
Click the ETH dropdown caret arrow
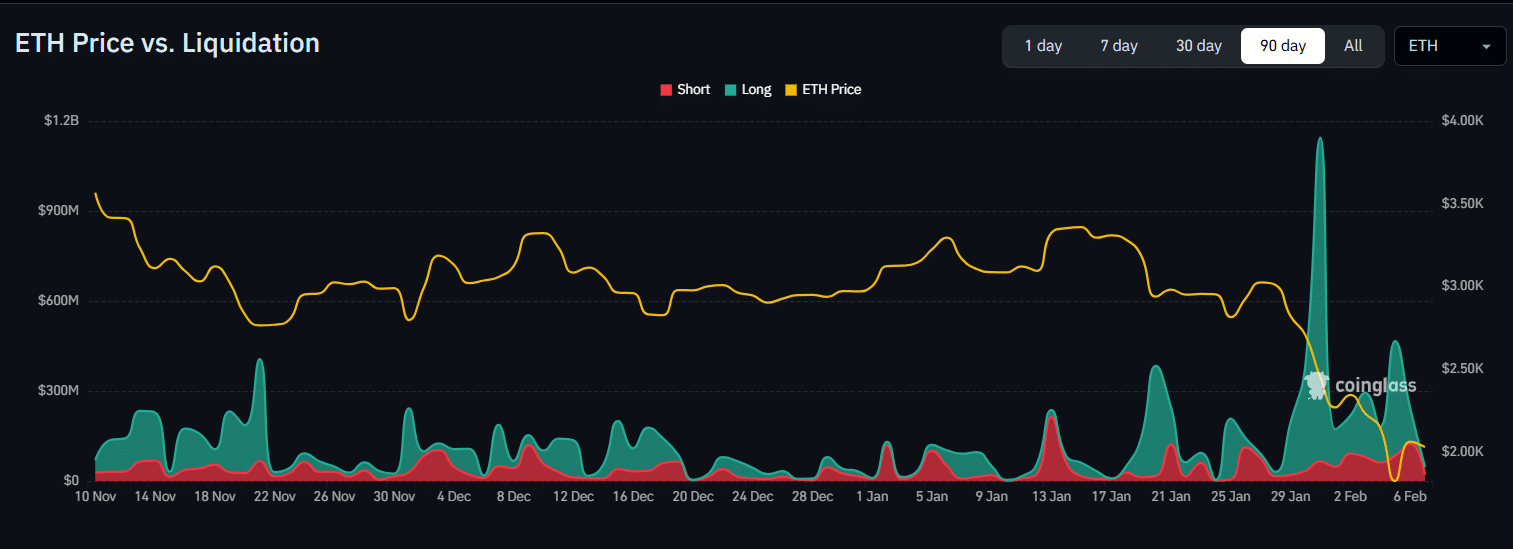[1486, 47]
